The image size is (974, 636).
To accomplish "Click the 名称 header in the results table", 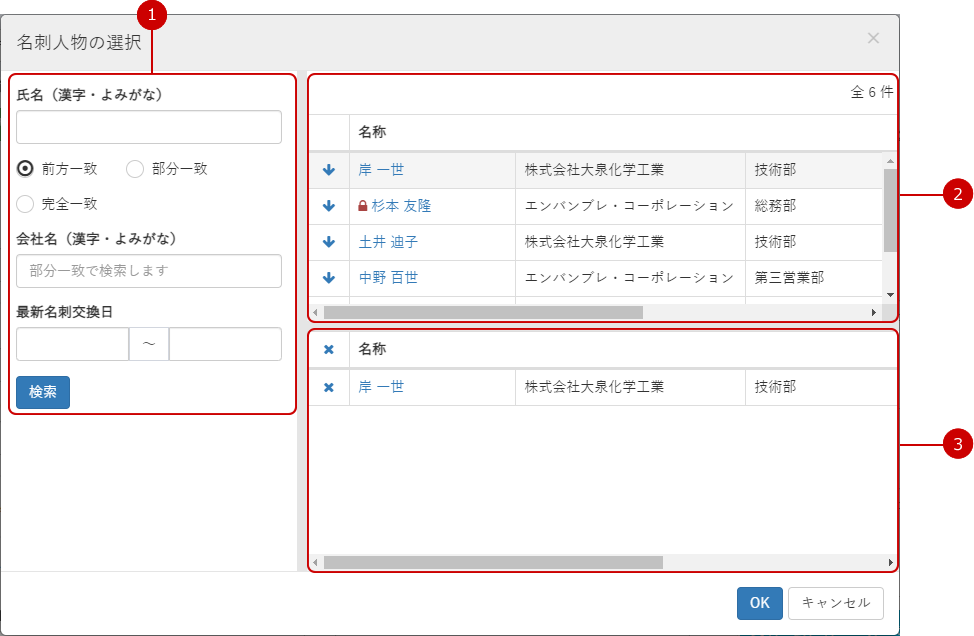I will (372, 132).
